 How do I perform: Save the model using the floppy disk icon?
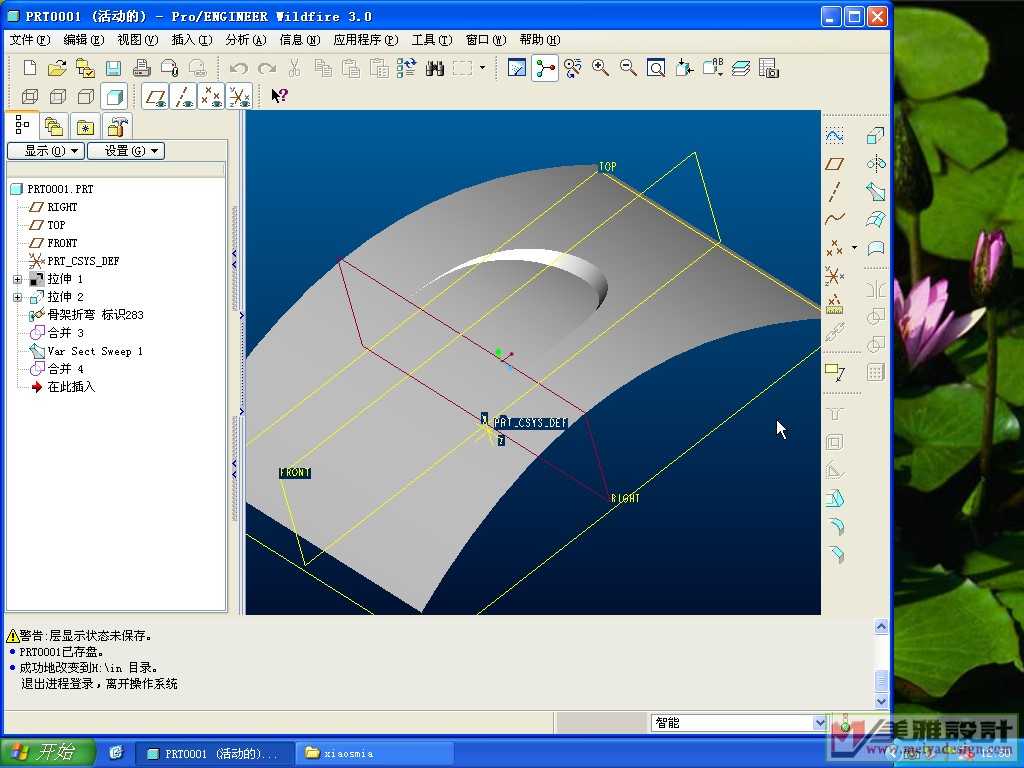tap(114, 68)
